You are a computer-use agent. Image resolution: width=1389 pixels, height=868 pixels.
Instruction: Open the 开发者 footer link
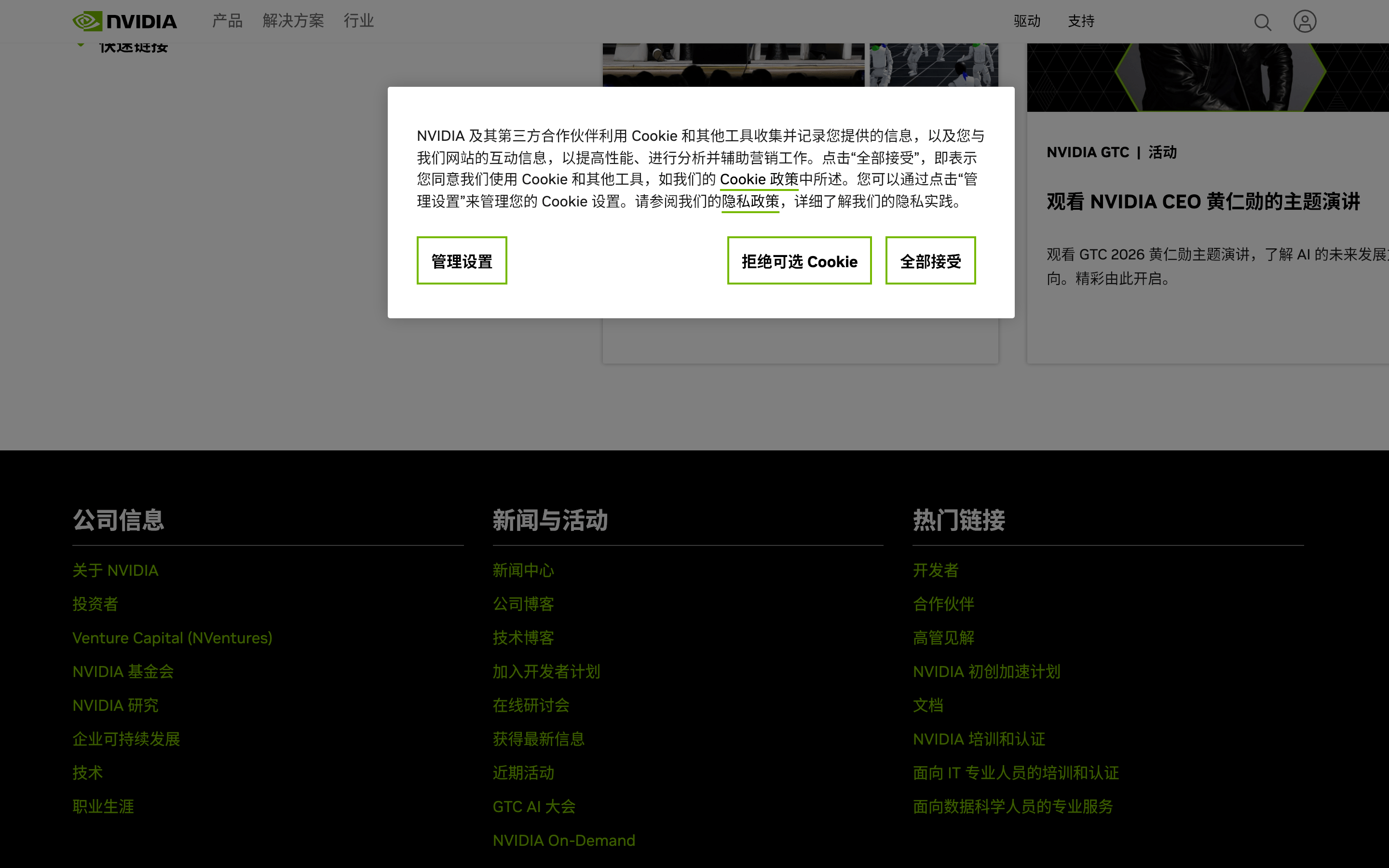click(936, 570)
